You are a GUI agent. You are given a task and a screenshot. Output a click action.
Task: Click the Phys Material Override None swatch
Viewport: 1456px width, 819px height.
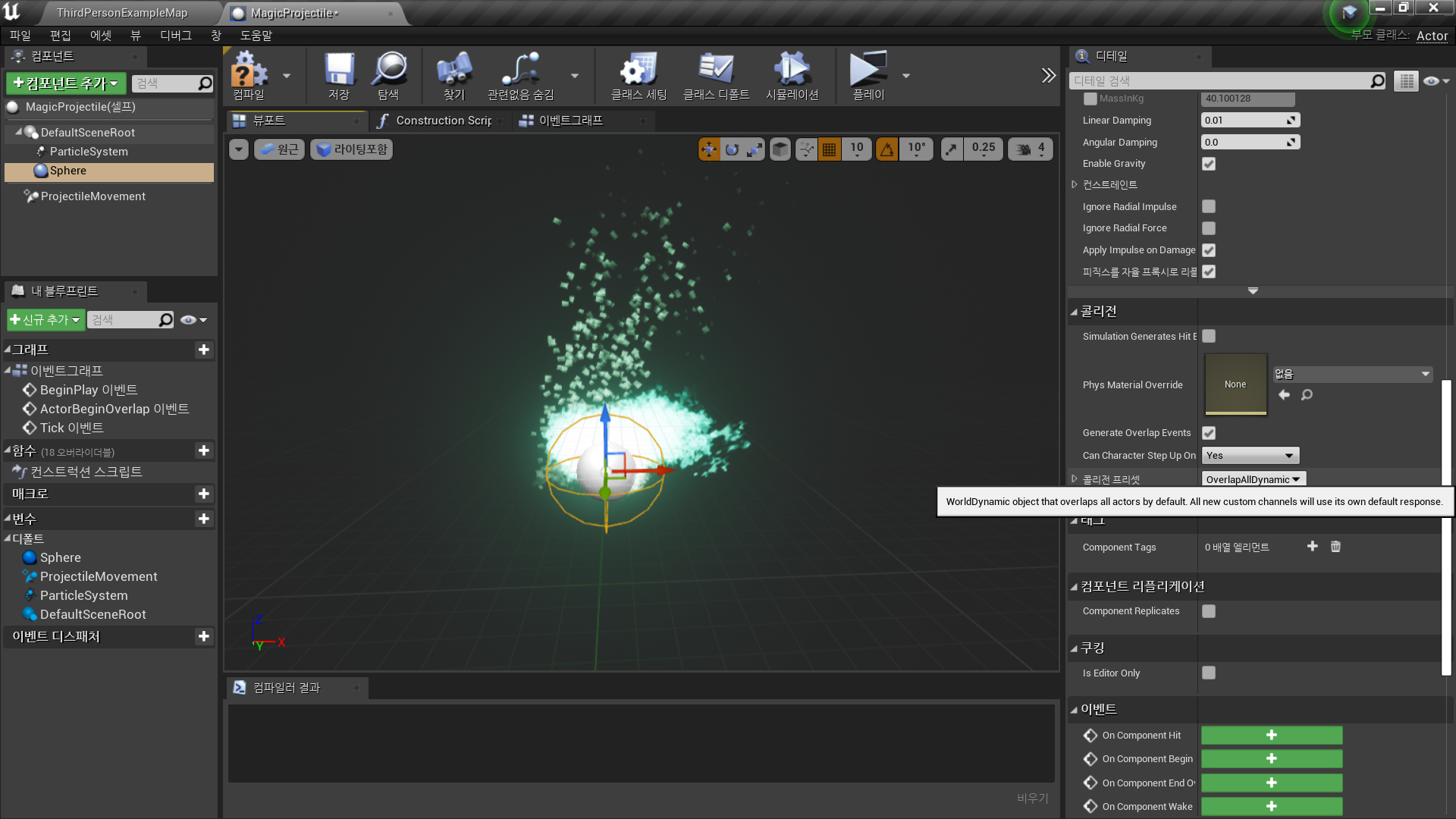(x=1235, y=384)
